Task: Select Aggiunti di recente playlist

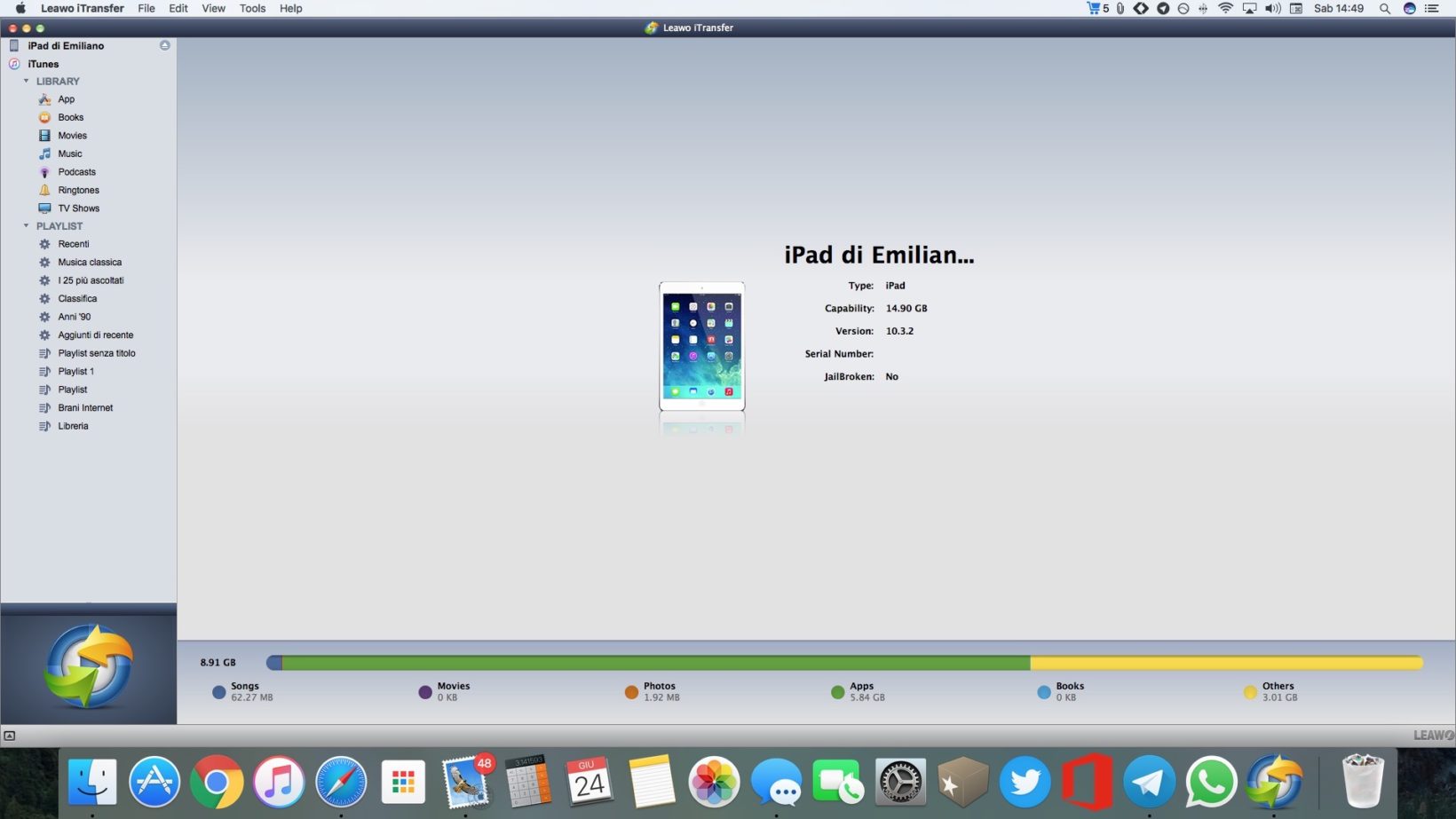Action: 96,335
